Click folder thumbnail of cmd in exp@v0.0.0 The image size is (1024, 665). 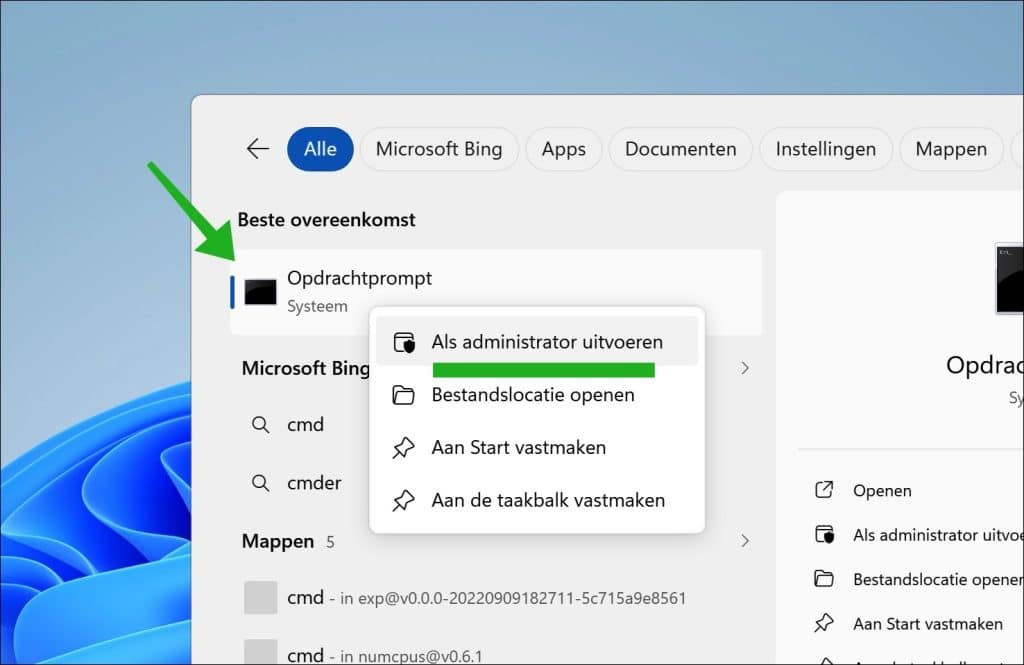(261, 598)
